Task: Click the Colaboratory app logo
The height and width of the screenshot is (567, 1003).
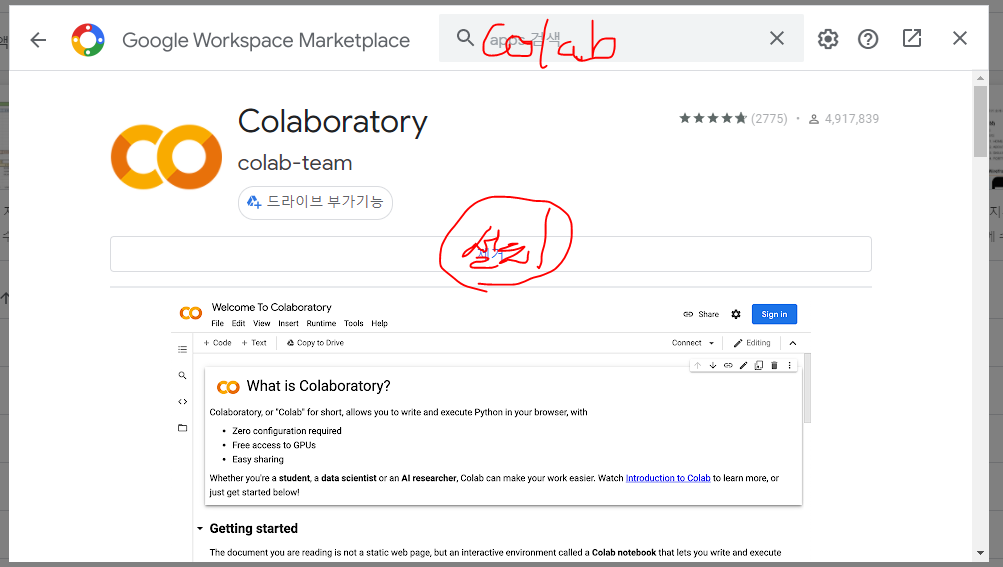Action: 166,157
